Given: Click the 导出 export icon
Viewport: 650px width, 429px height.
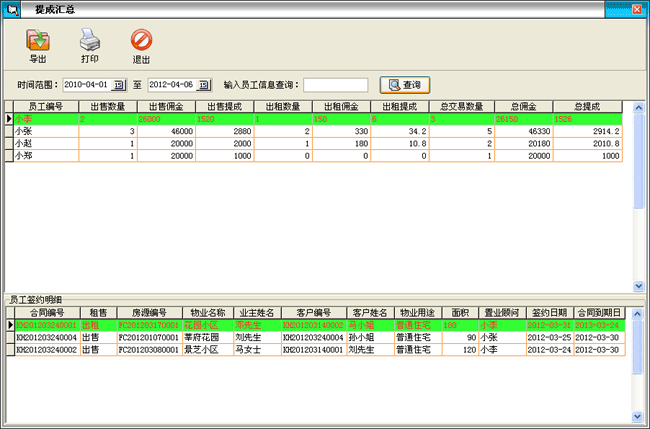Looking at the screenshot, I should tap(38, 41).
